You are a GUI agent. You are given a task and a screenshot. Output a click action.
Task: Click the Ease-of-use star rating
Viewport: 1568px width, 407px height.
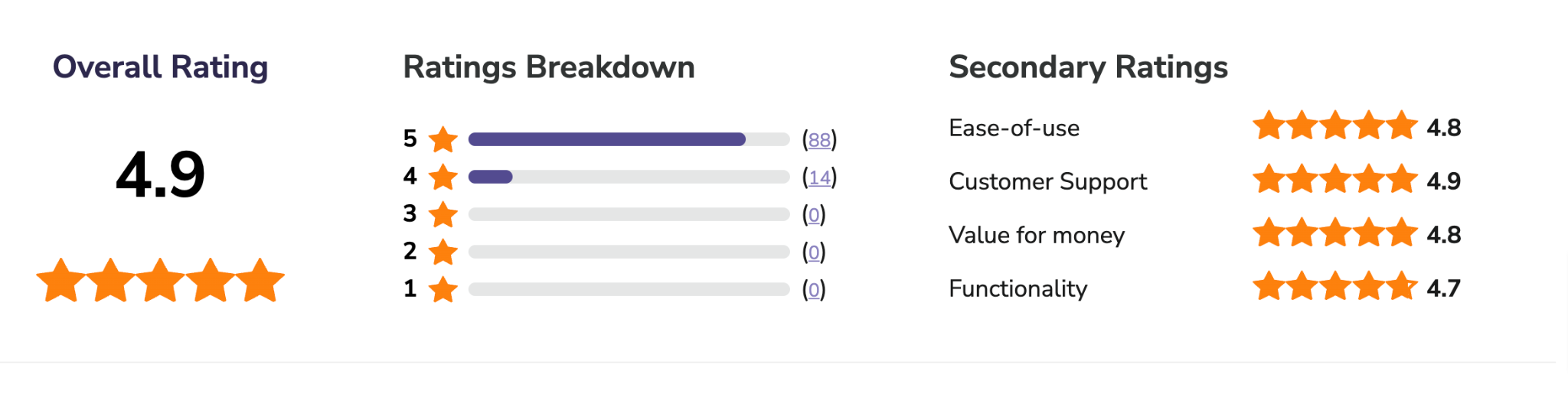tap(1335, 125)
